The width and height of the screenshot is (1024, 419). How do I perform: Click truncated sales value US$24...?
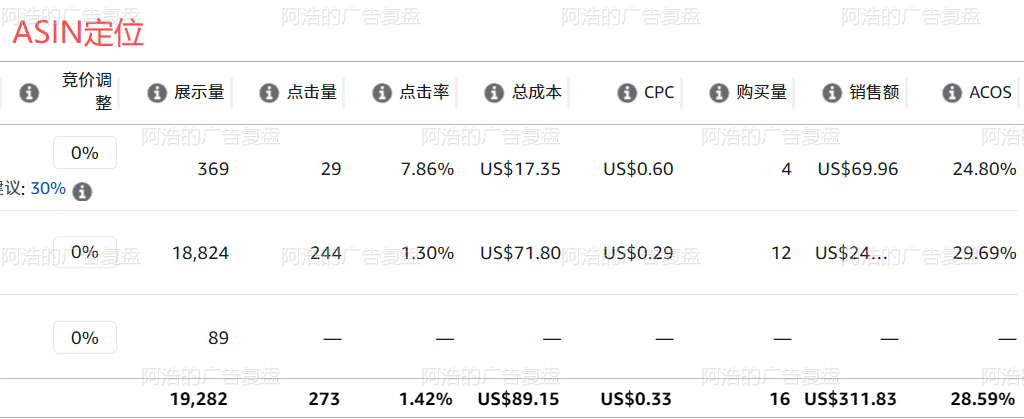[852, 253]
